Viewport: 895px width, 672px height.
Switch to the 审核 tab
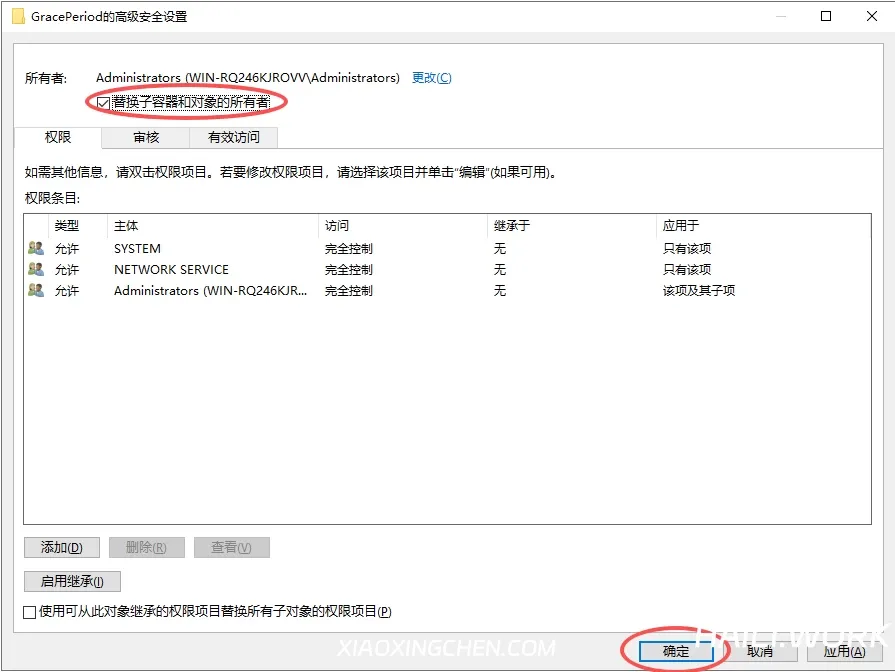coord(146,138)
